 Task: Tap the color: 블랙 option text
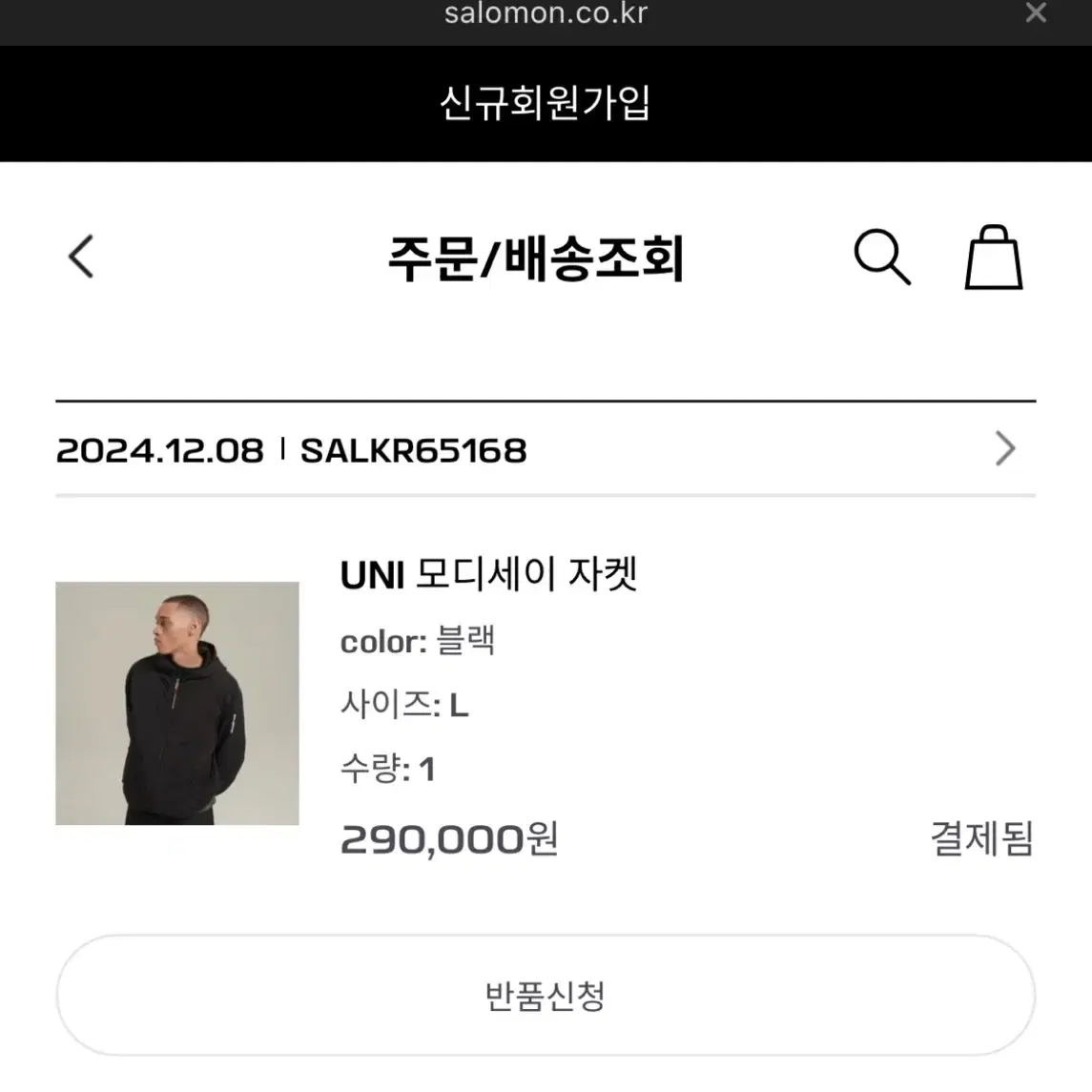[x=418, y=641]
